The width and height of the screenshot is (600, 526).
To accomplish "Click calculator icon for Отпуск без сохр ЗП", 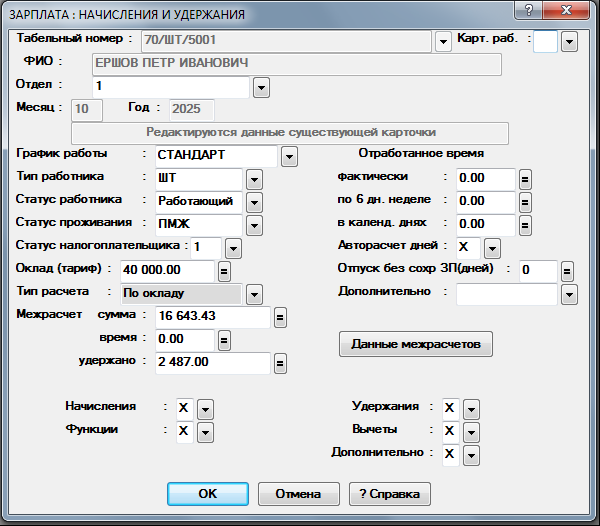I will pos(567,271).
